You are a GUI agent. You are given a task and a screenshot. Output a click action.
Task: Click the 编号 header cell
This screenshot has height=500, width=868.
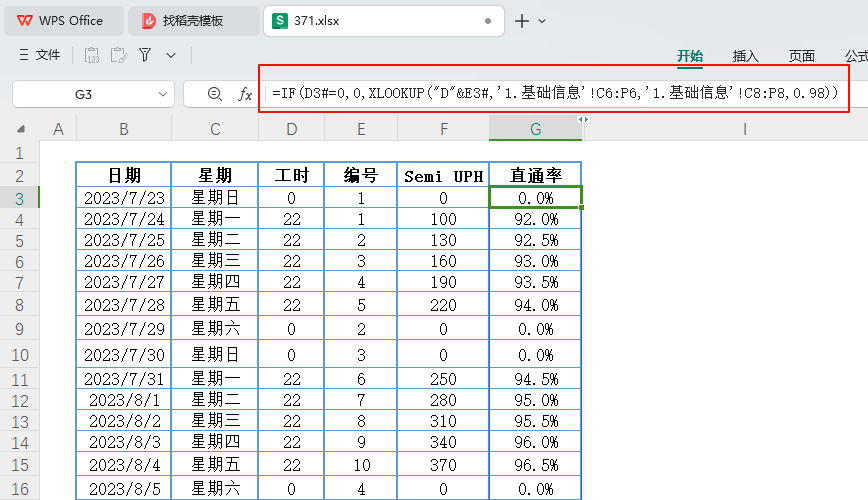click(360, 175)
